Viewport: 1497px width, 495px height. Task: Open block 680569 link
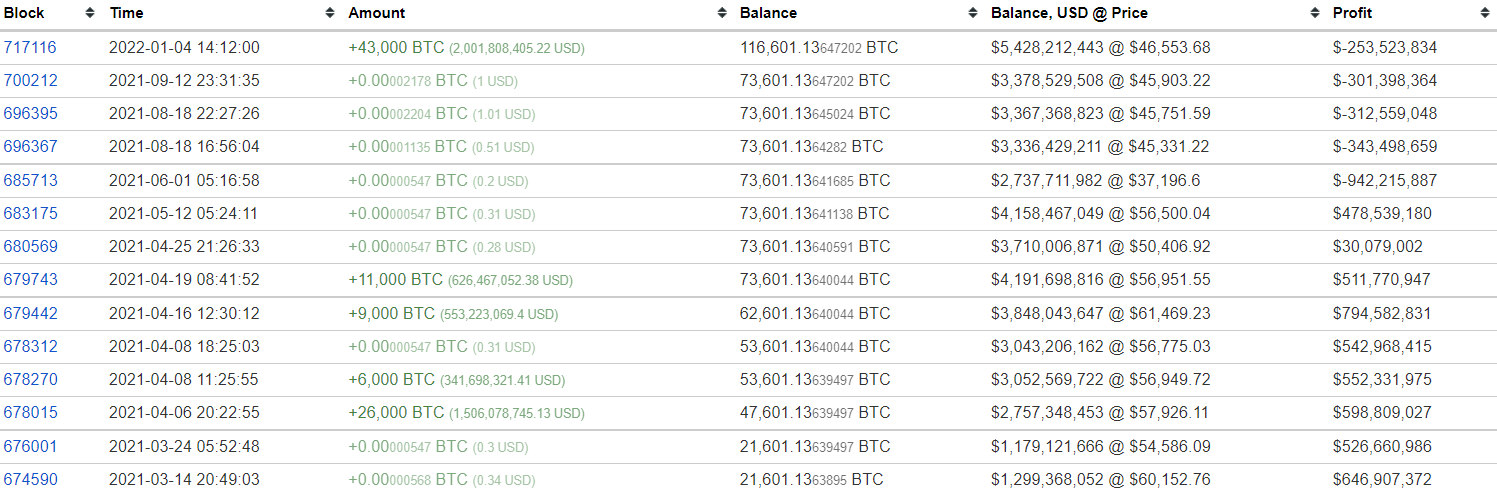point(31,246)
